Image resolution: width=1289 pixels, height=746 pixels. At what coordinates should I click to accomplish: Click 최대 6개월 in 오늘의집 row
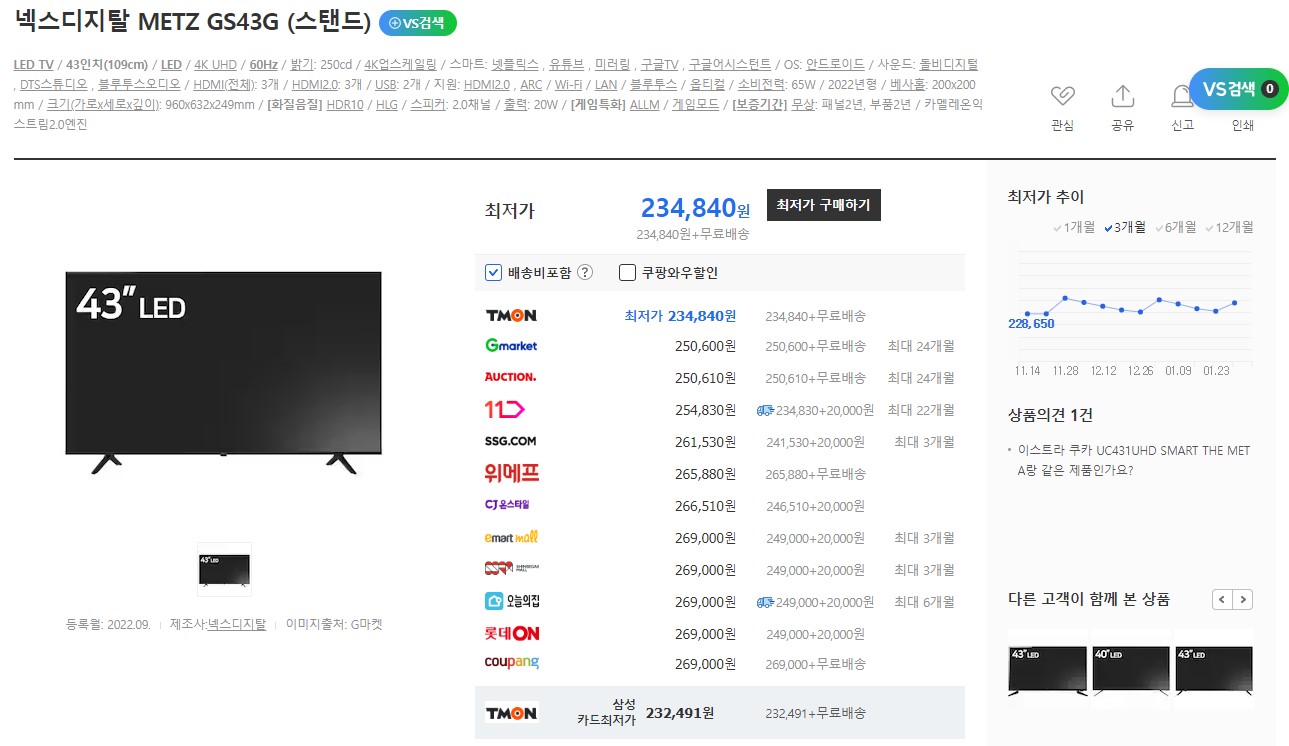pos(924,602)
